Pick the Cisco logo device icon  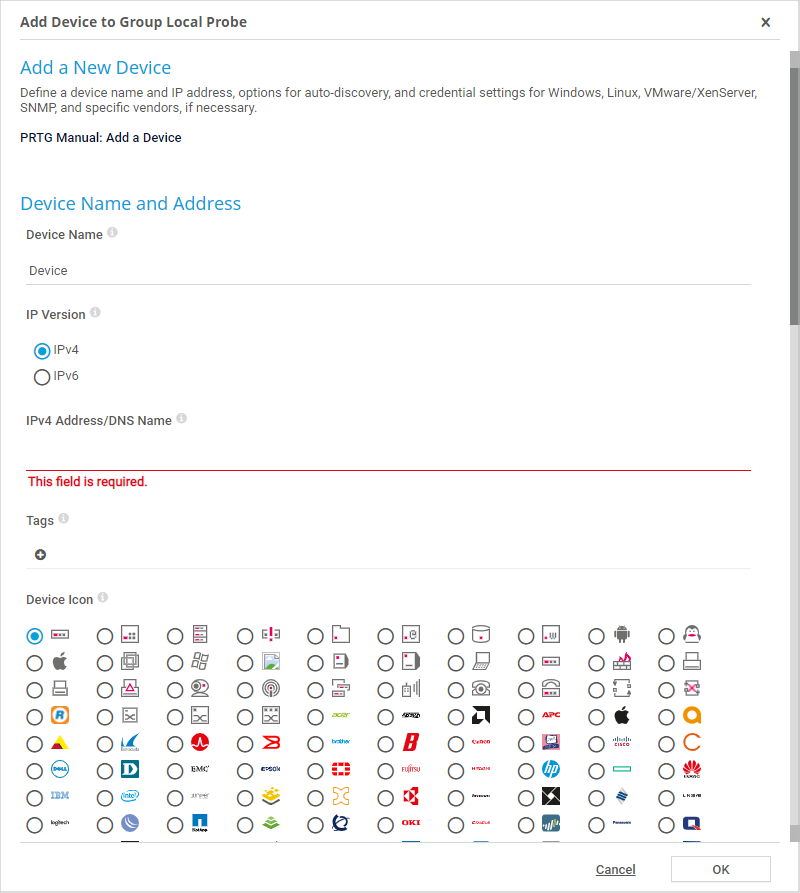click(x=596, y=743)
